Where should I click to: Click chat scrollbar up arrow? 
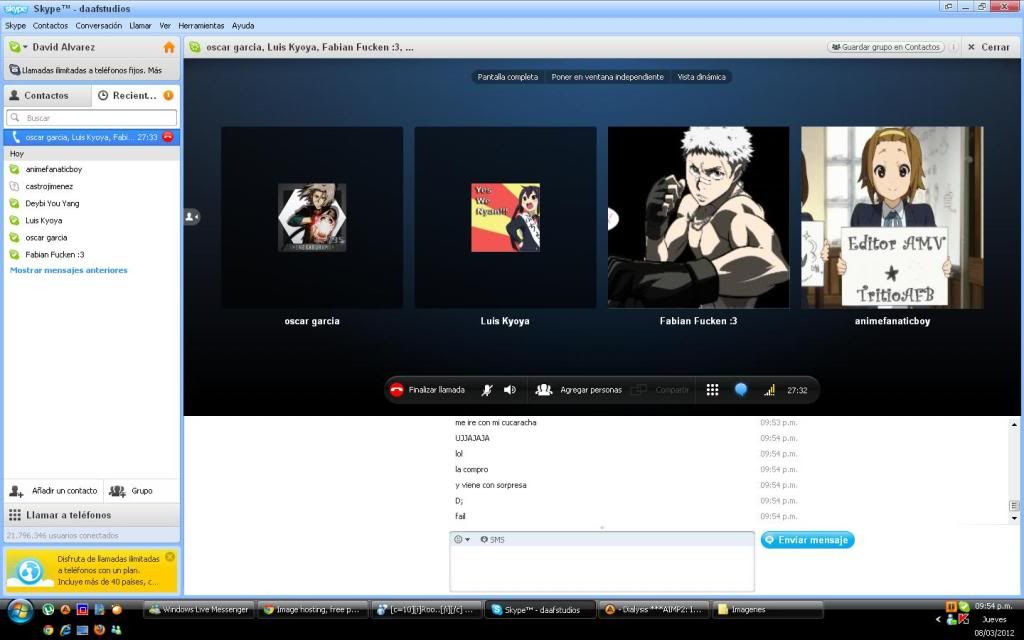[x=1014, y=424]
